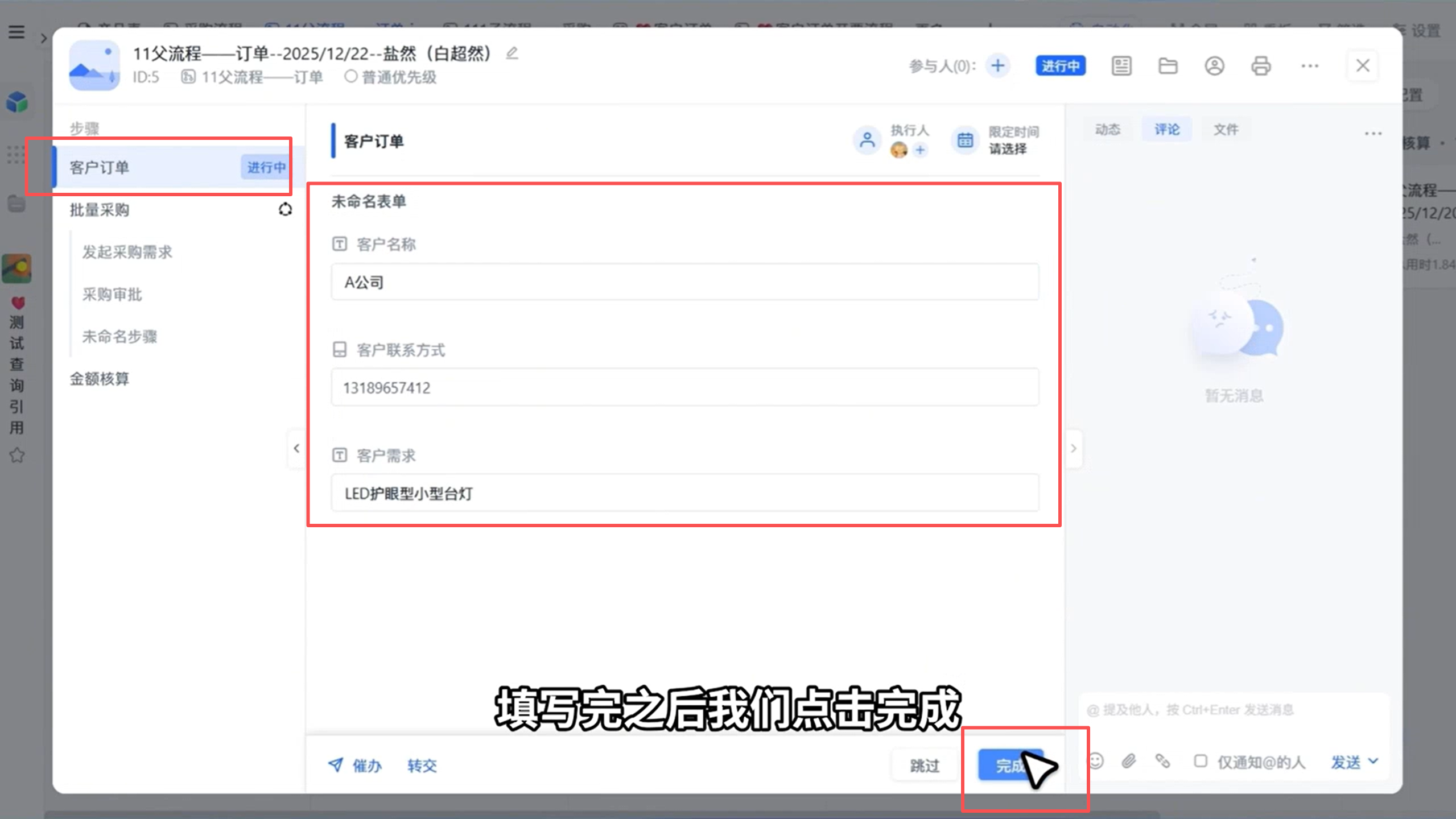This screenshot has width=1456, height=819.
Task: Open the 进行中 status badge in header
Action: coord(1061,66)
